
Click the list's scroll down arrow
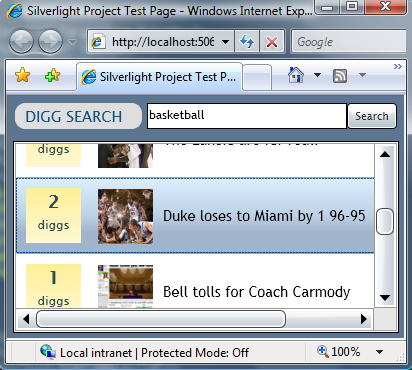[x=385, y=298]
